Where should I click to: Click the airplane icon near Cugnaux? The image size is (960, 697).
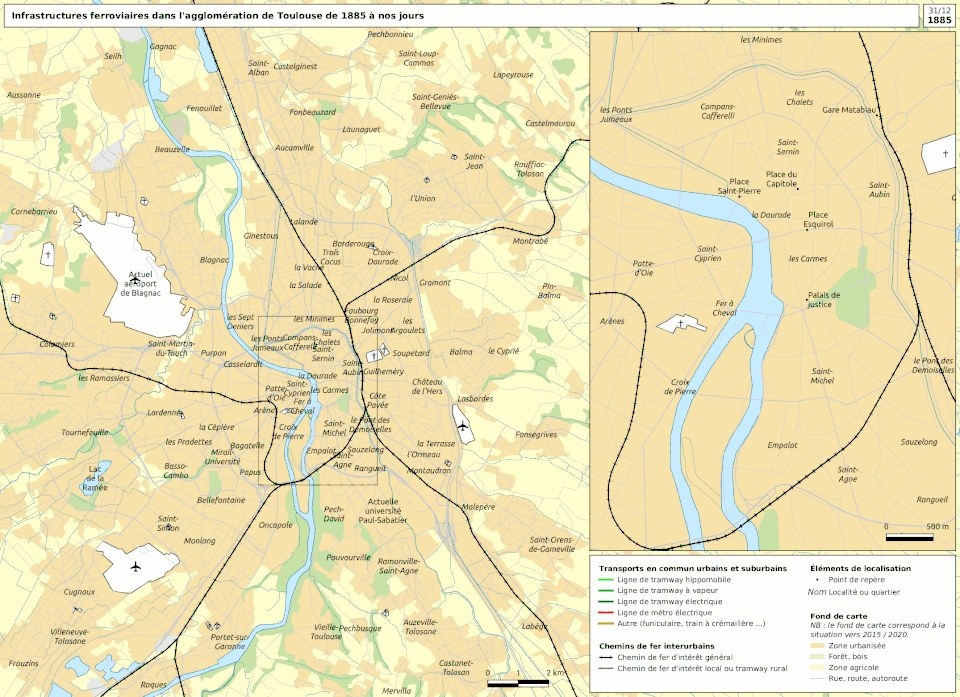[x=137, y=567]
